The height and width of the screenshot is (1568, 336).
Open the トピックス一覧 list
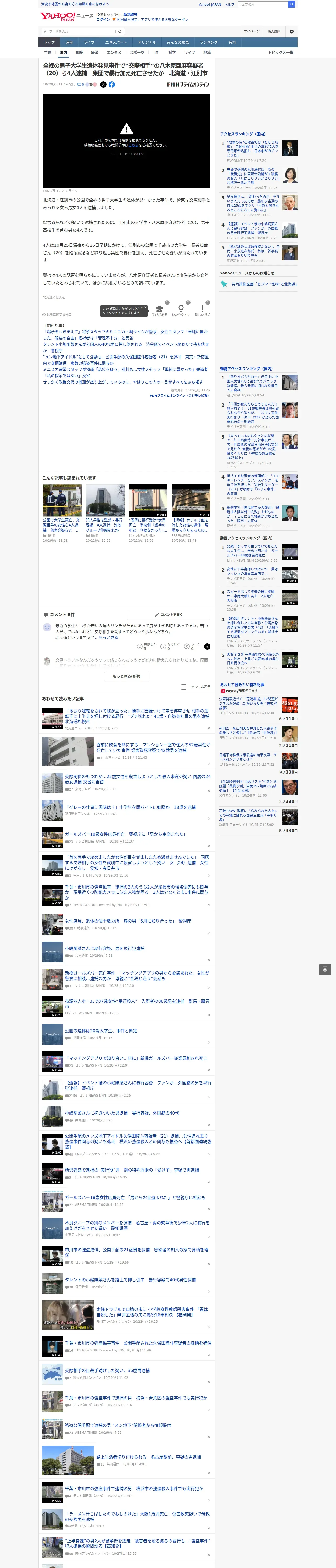pos(281,52)
